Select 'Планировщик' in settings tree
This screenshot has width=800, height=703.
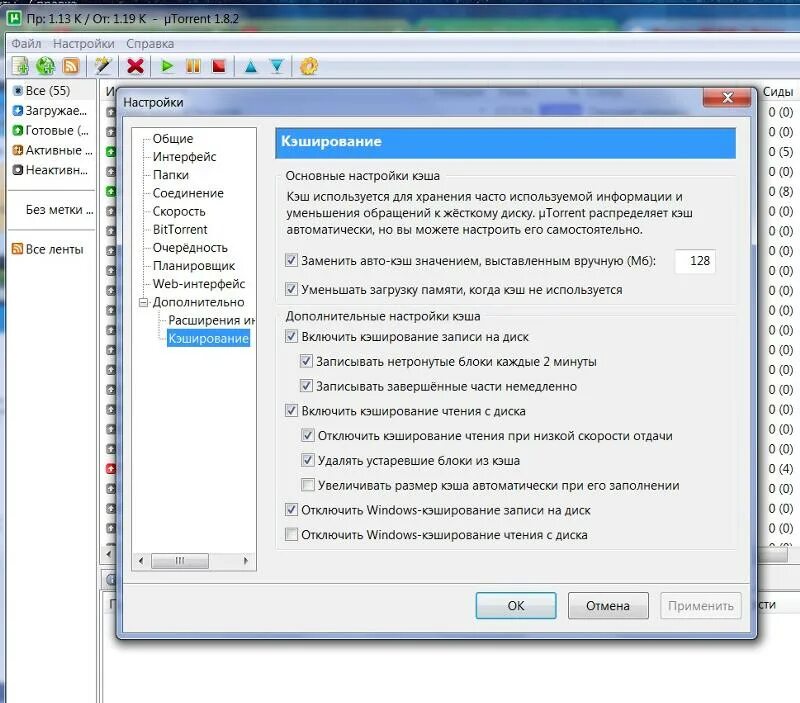(x=194, y=266)
